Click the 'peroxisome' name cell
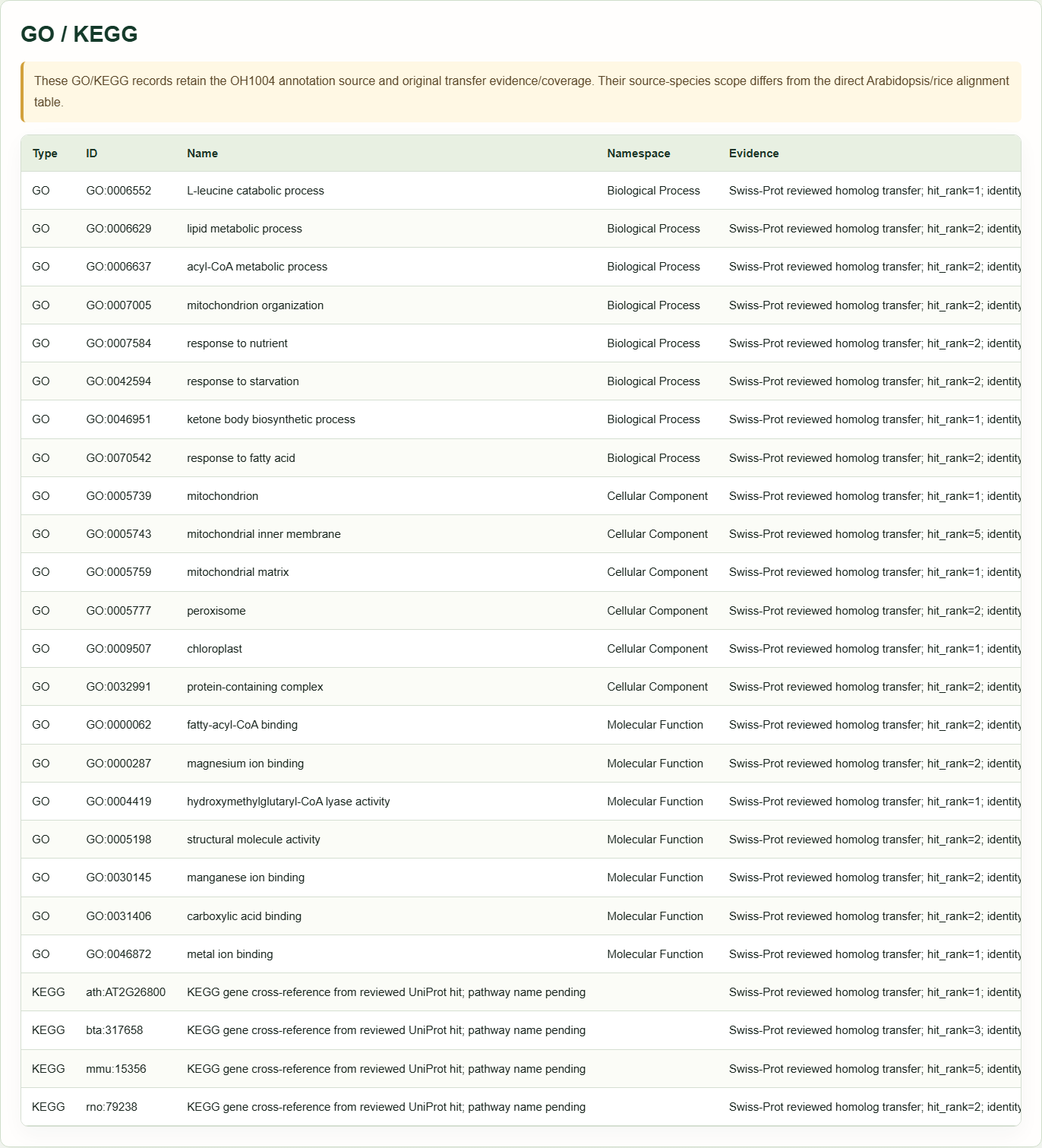 216,611
